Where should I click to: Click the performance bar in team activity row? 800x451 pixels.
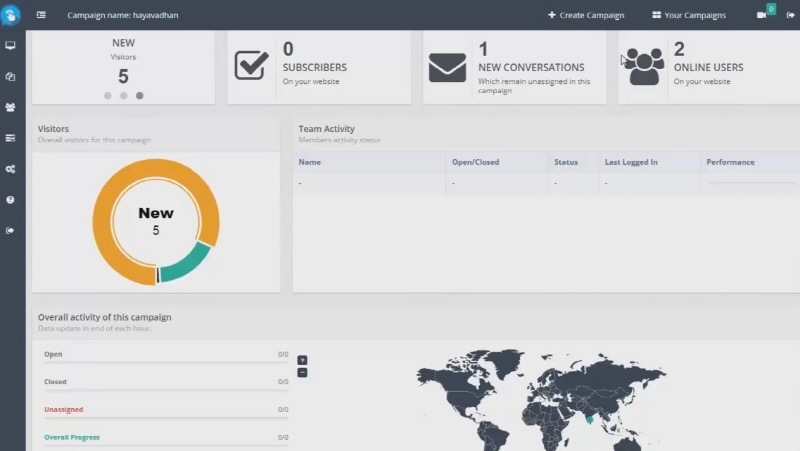point(751,183)
